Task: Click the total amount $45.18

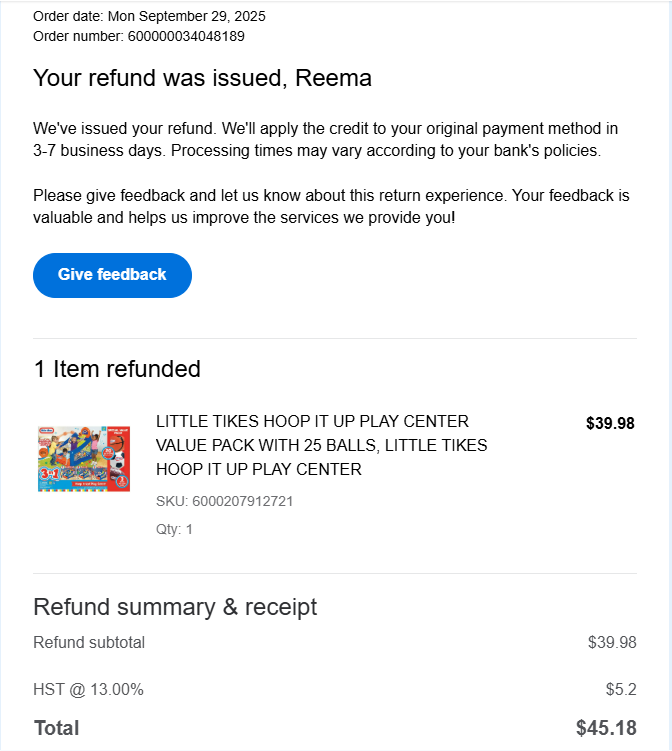Action: coord(606,728)
